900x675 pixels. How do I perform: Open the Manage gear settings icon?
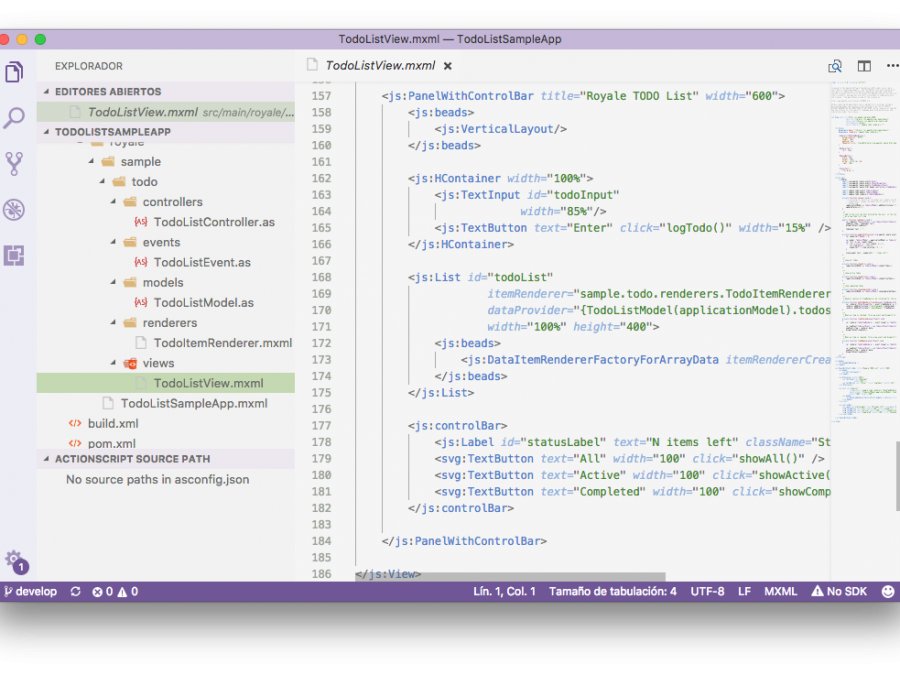pos(14,560)
